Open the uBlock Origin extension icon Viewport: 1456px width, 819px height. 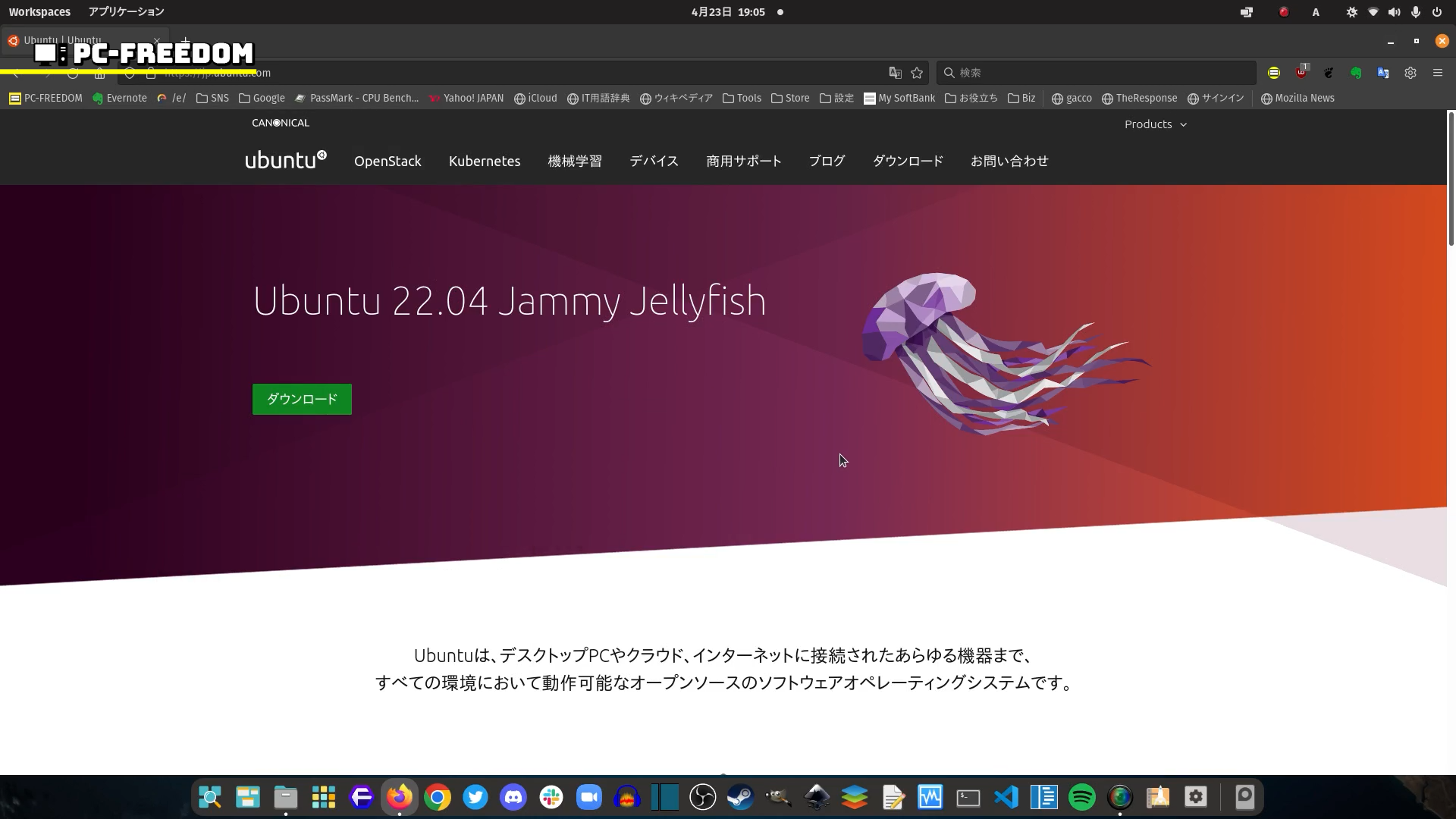(x=1301, y=73)
